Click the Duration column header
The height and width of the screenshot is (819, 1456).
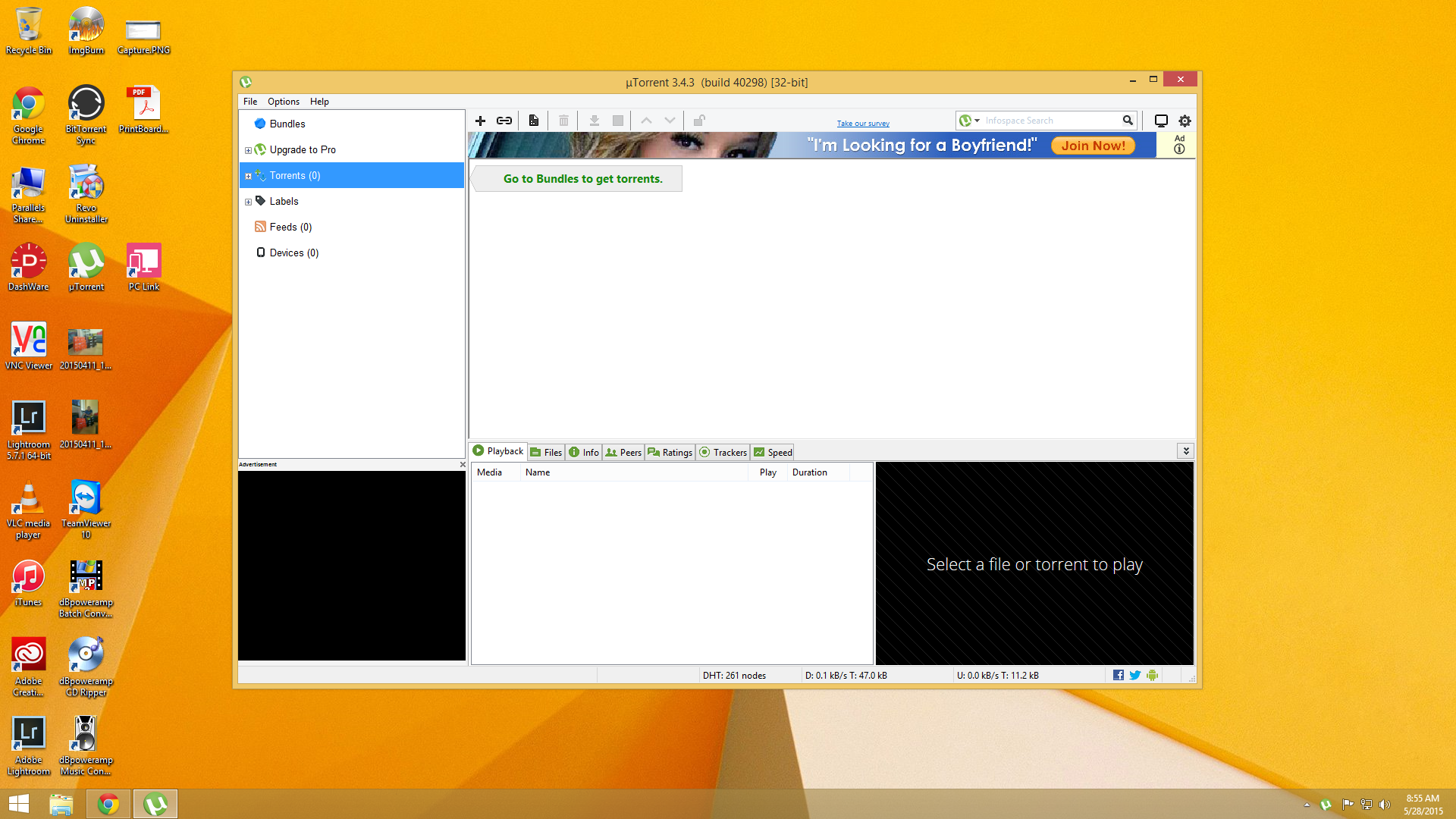(x=817, y=472)
